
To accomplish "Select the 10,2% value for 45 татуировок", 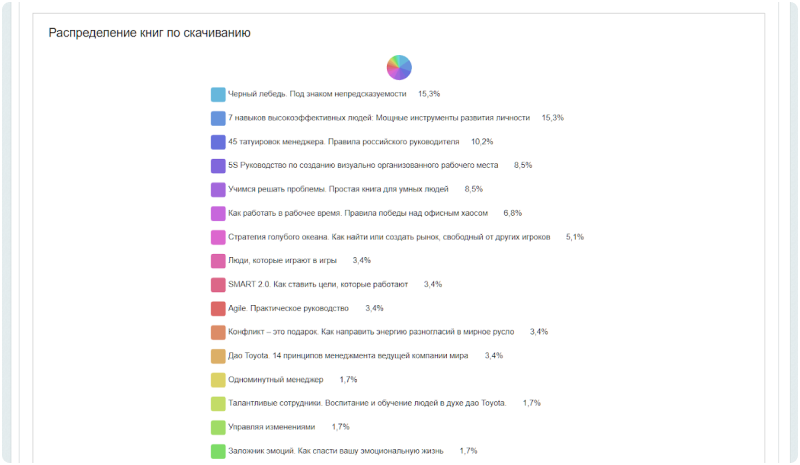I will (x=482, y=141).
